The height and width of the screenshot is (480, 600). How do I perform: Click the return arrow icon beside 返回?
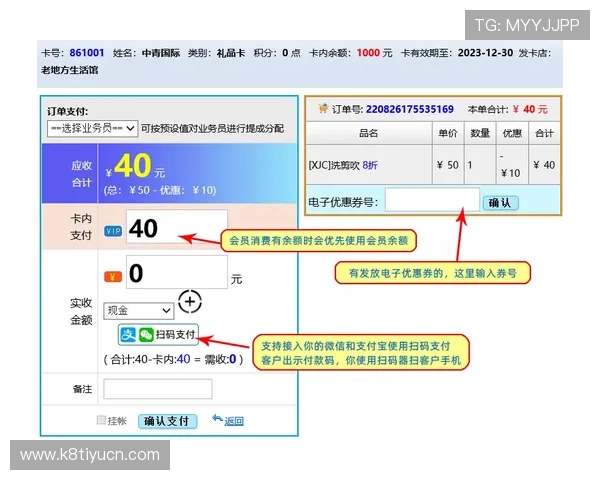click(217, 419)
